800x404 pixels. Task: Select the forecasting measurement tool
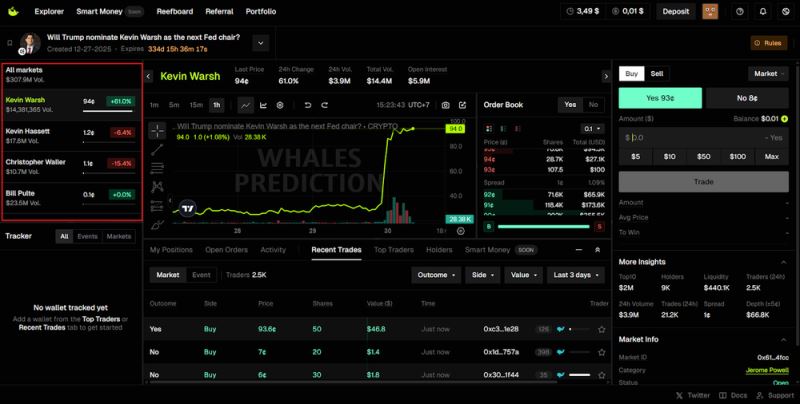pos(157,206)
